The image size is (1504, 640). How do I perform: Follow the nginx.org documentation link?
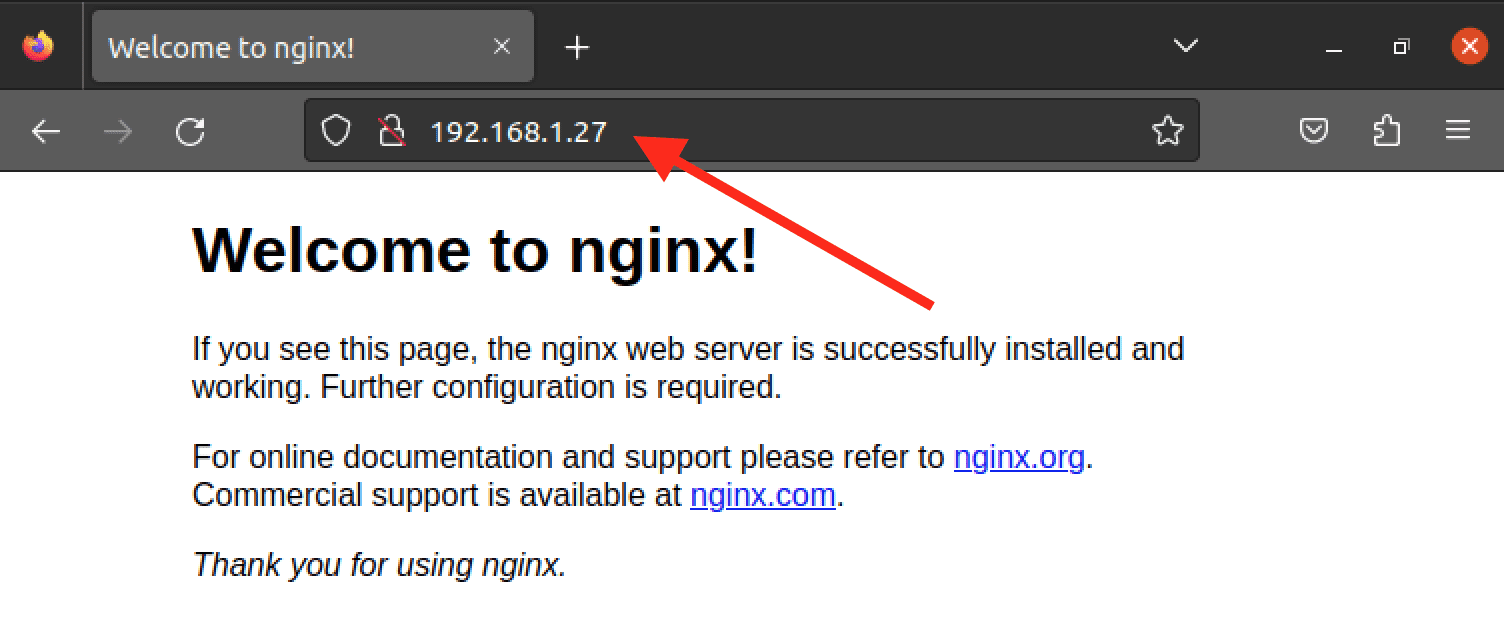point(1018,457)
